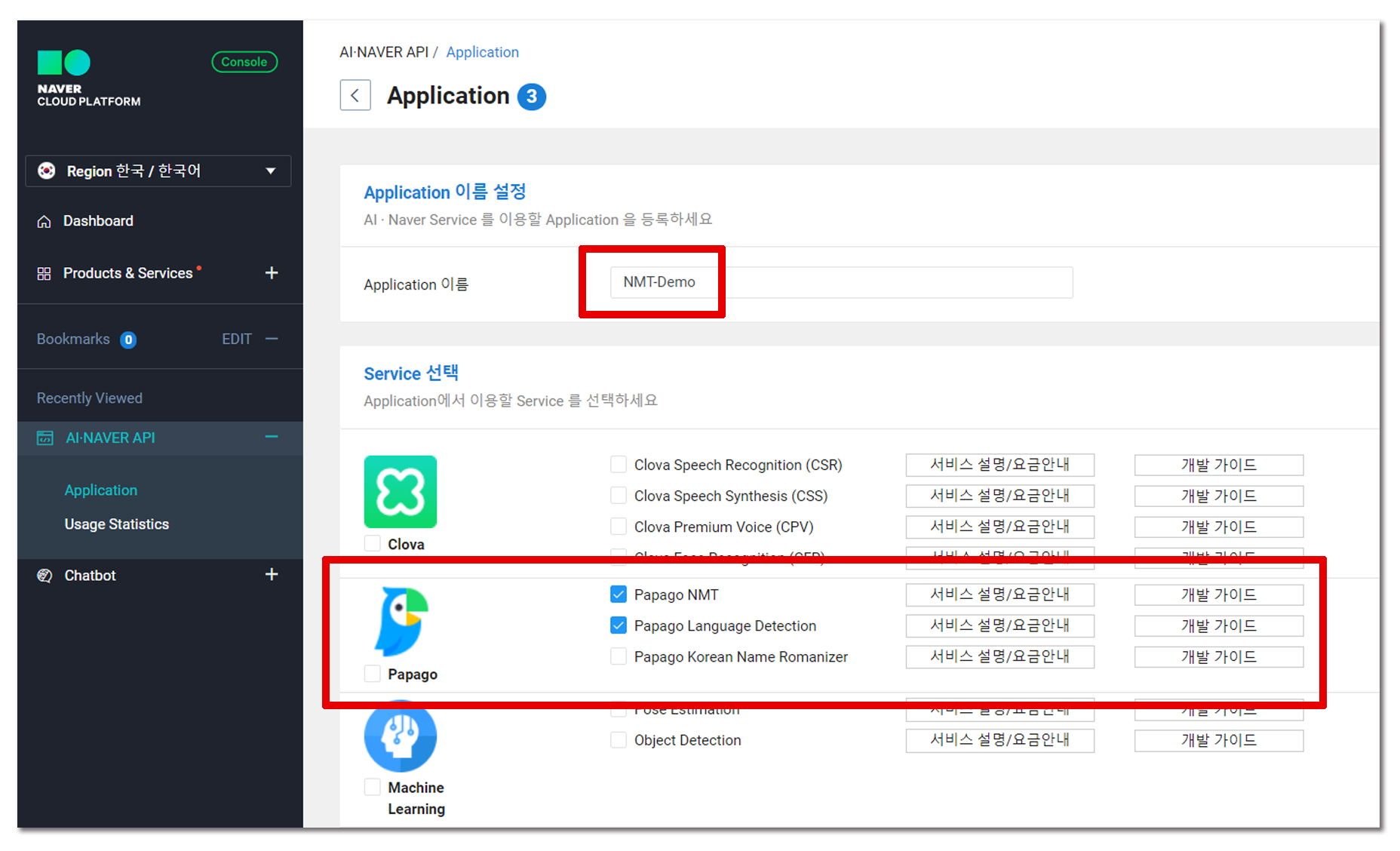Uncheck the Papago NMT checkbox

click(619, 594)
